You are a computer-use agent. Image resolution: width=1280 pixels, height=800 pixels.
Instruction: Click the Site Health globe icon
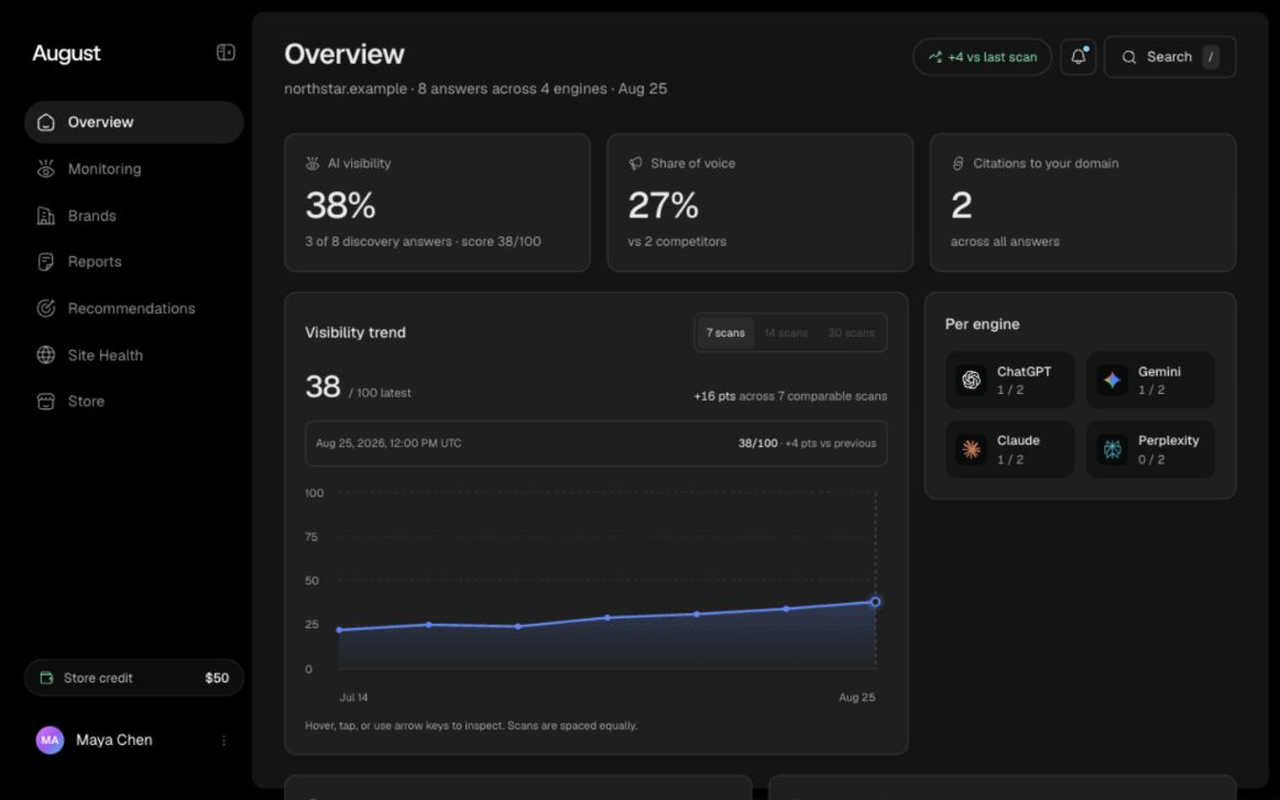[x=45, y=355]
